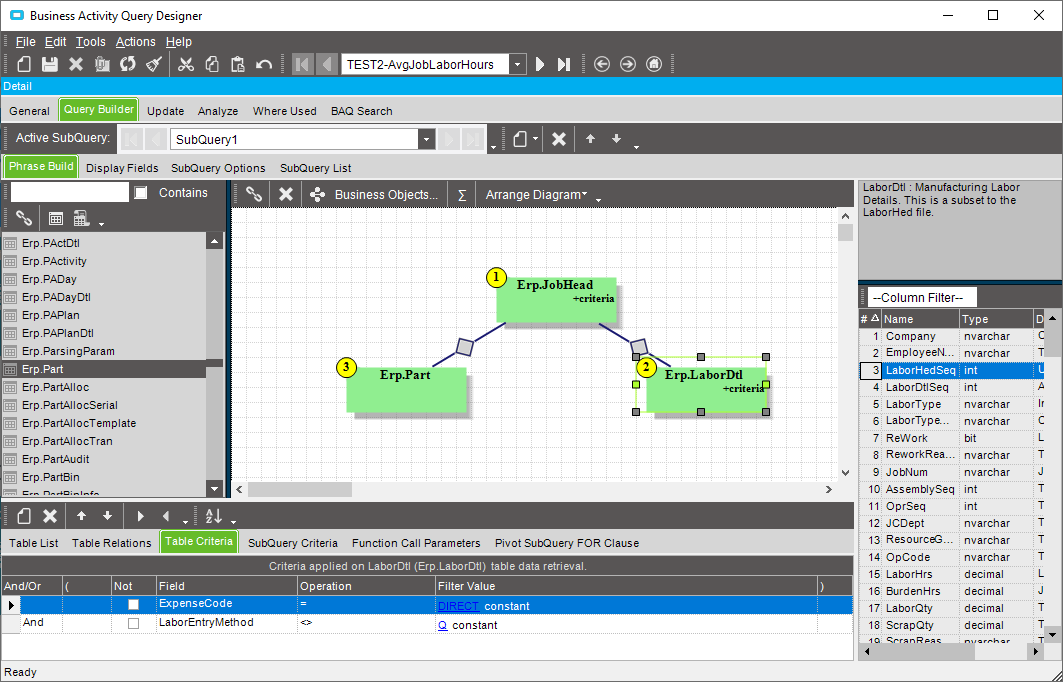
Task: Open the Q filter value link
Action: click(x=443, y=625)
